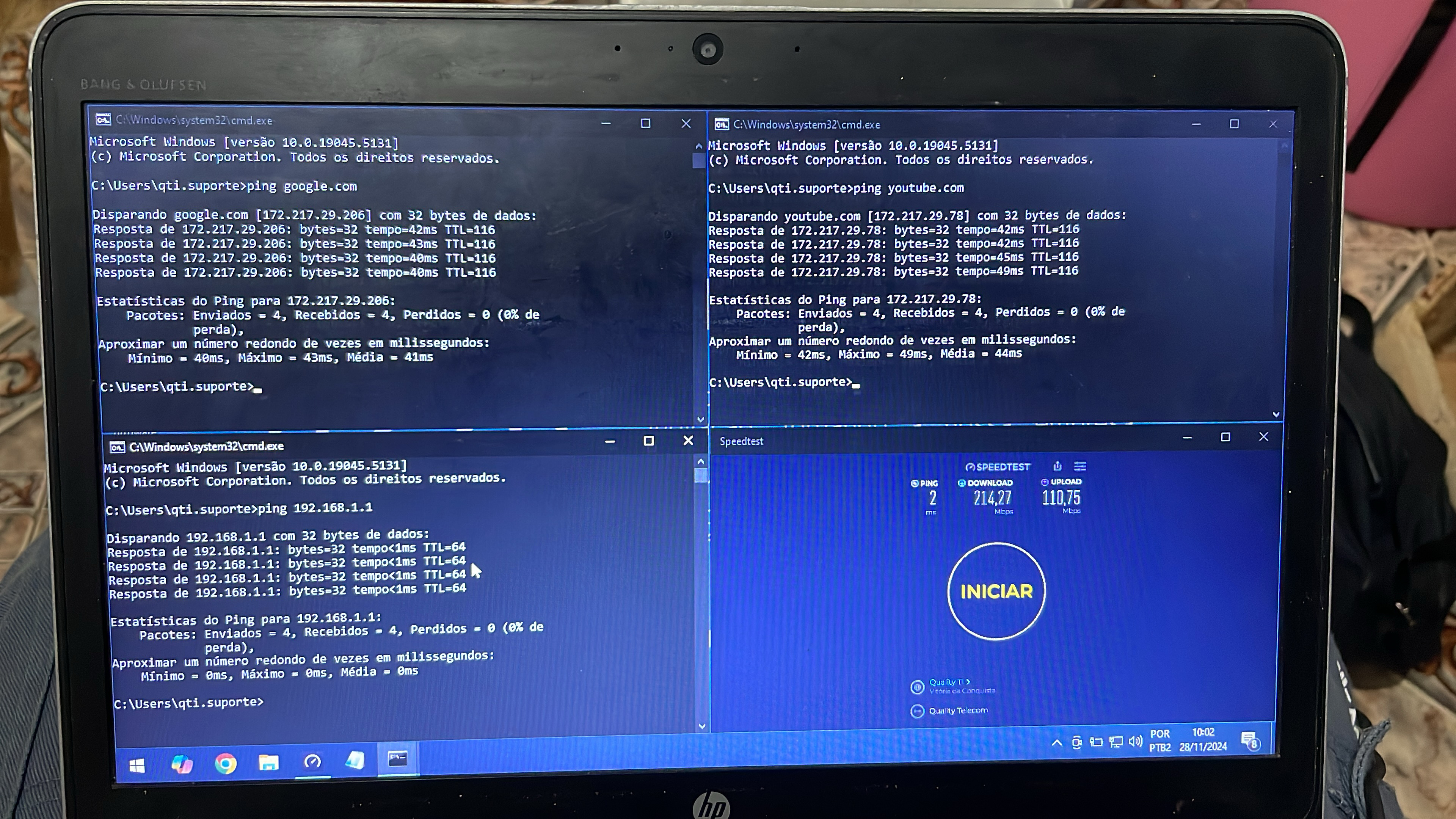Switch to cmd windows via taskbar icon
The height and width of the screenshot is (819, 1456).
(398, 759)
